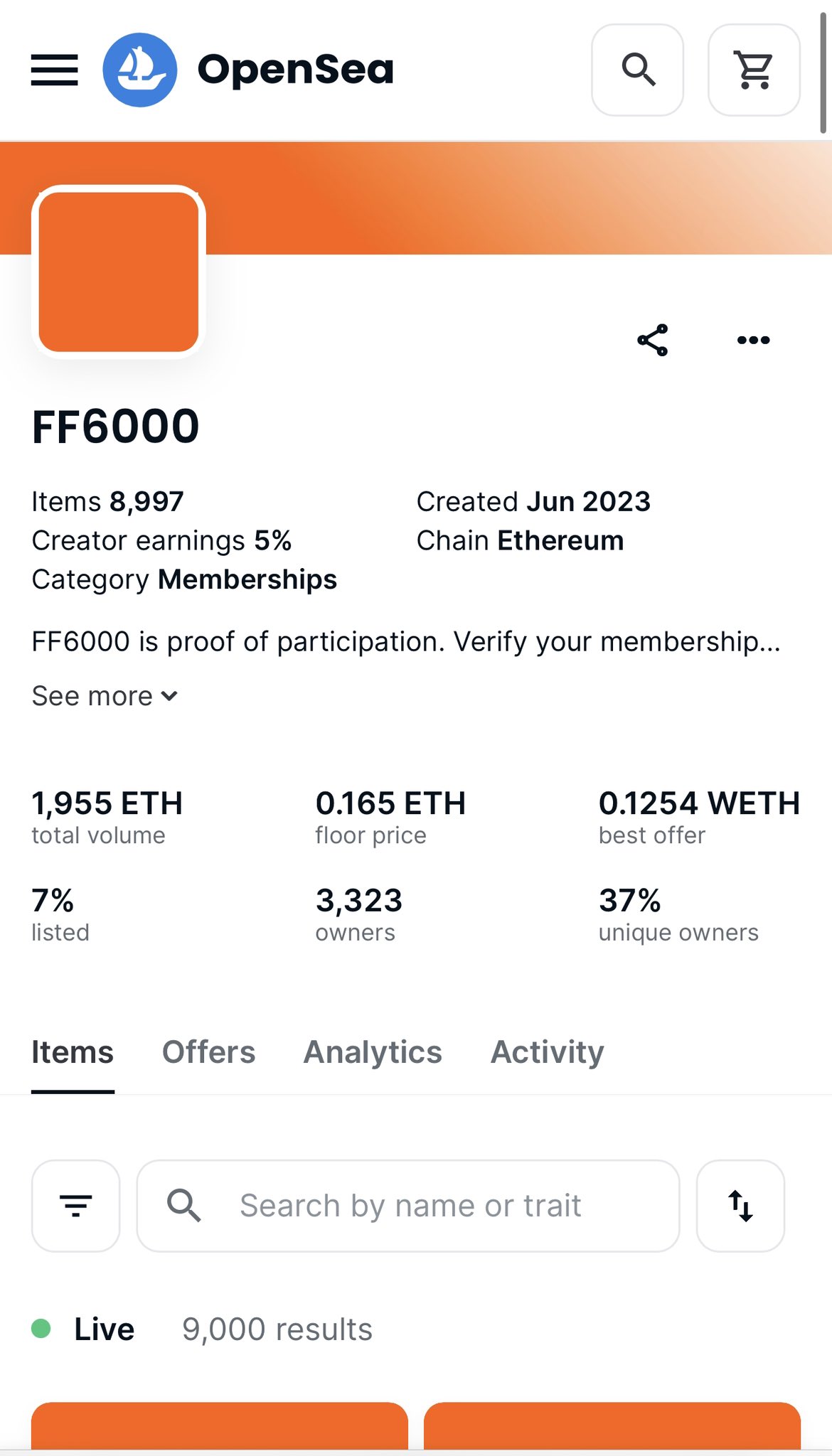This screenshot has height=1456, width=832.
Task: Switch to the Analytics tab
Action: [373, 1052]
